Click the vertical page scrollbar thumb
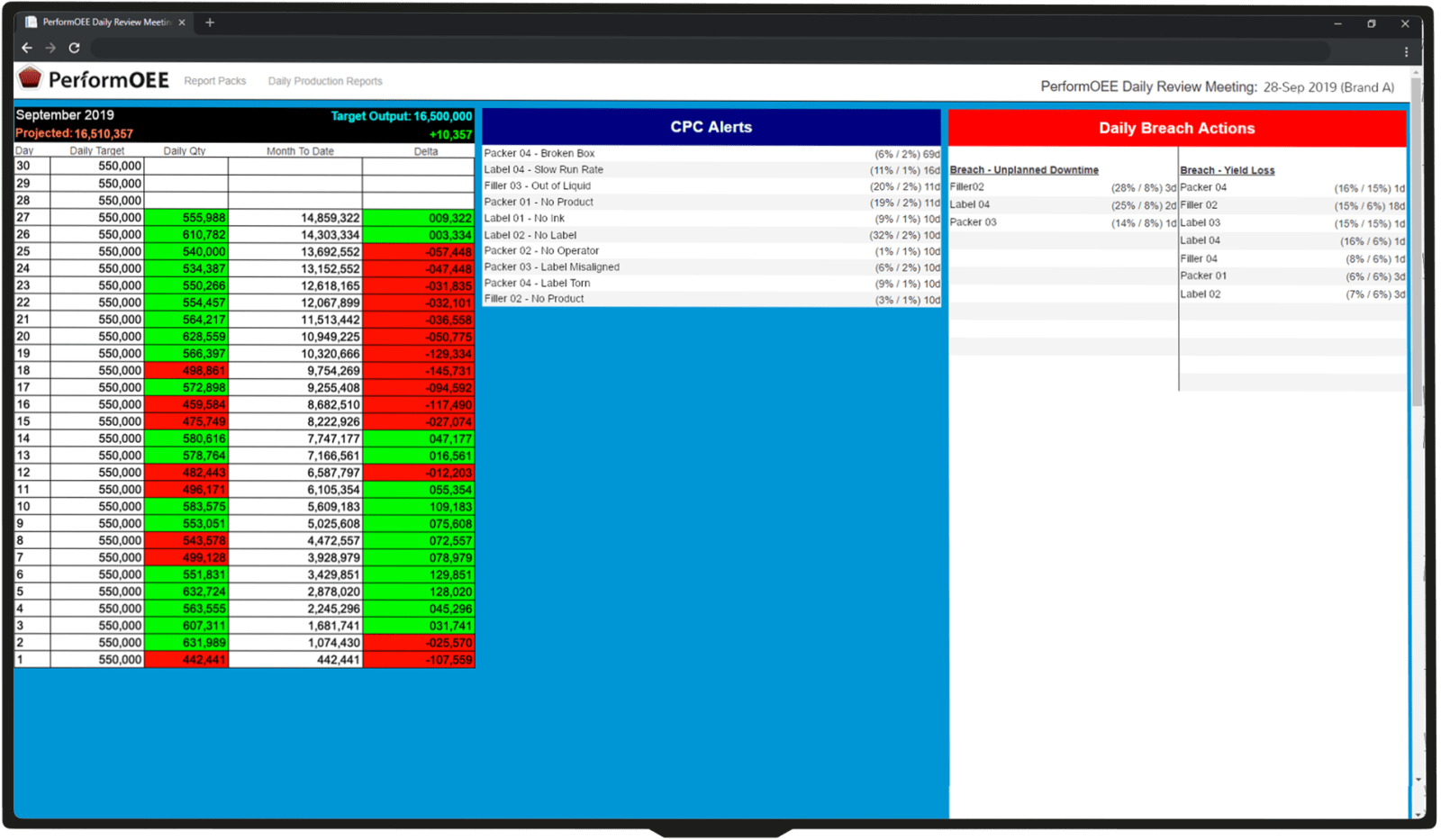The height and width of the screenshot is (840, 1441). click(1418, 243)
